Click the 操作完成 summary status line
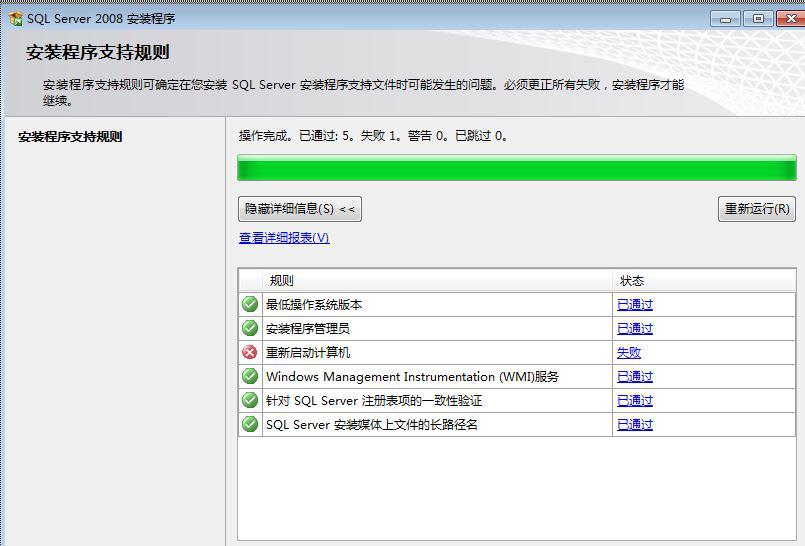The image size is (805, 546). [373, 135]
